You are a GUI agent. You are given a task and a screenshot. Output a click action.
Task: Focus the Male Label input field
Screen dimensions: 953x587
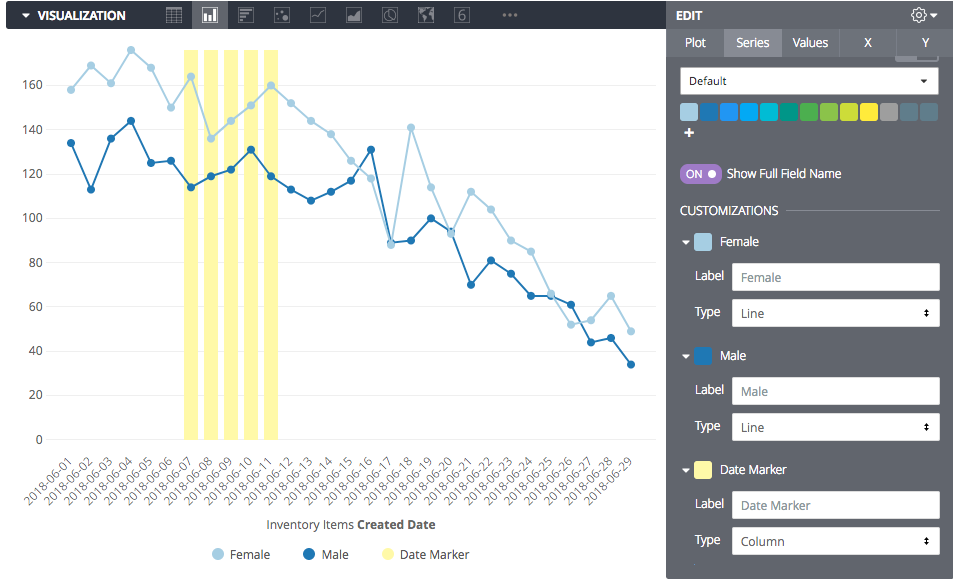point(836,391)
